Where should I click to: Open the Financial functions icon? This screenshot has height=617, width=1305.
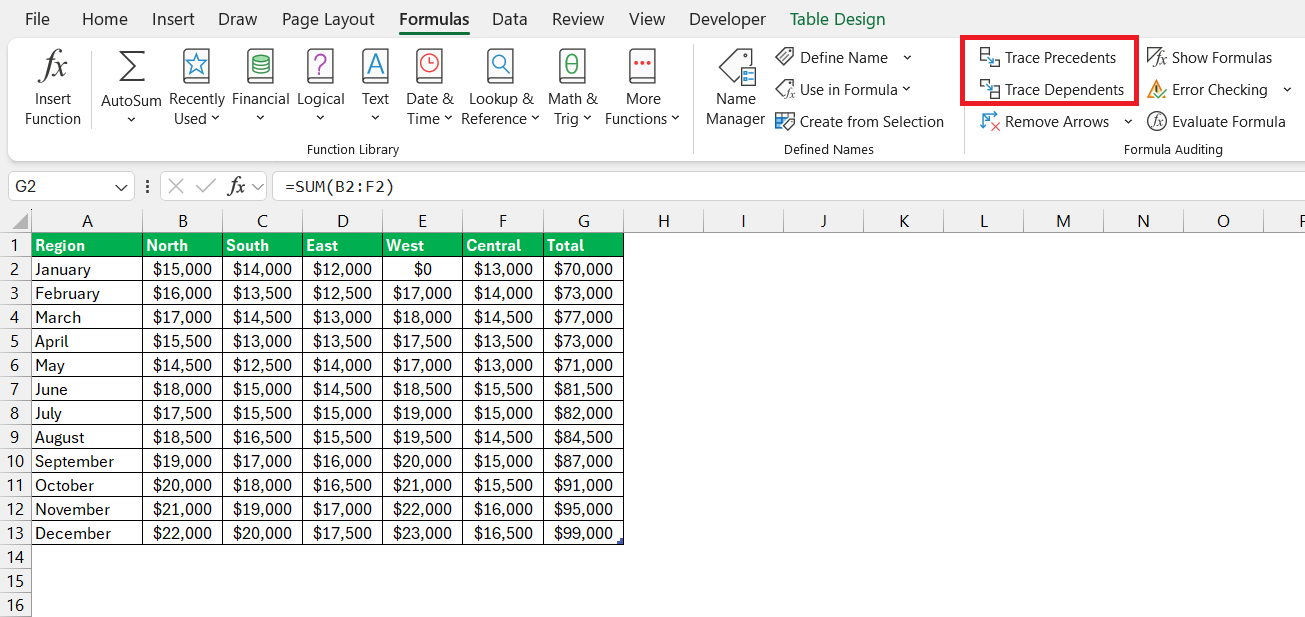click(260, 67)
